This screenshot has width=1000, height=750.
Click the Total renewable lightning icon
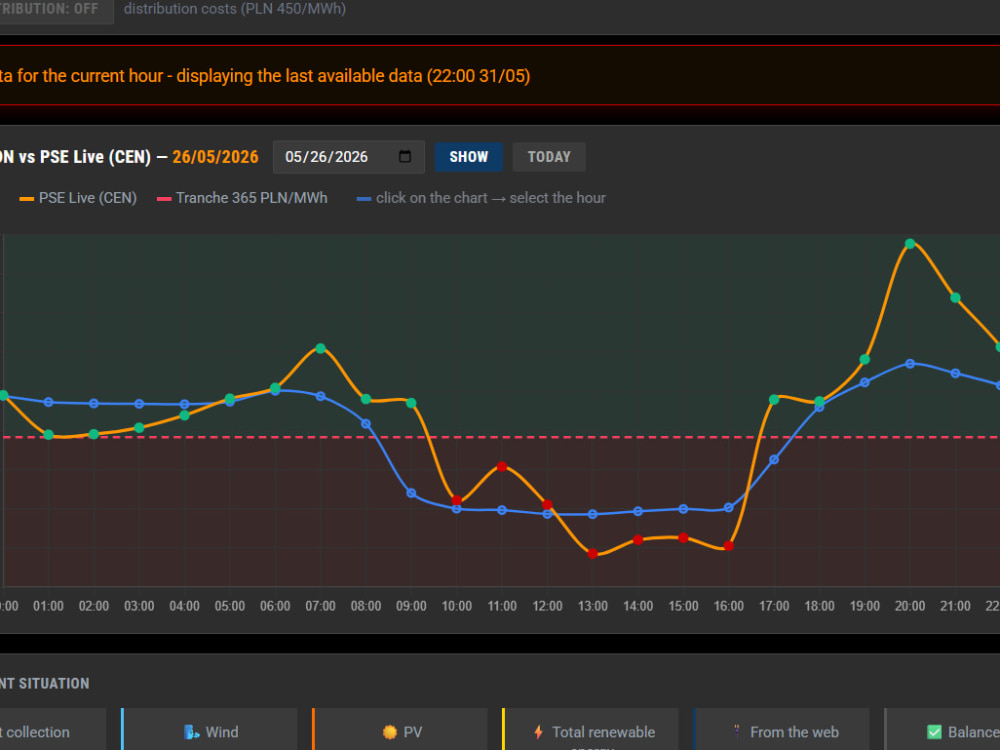tap(538, 732)
